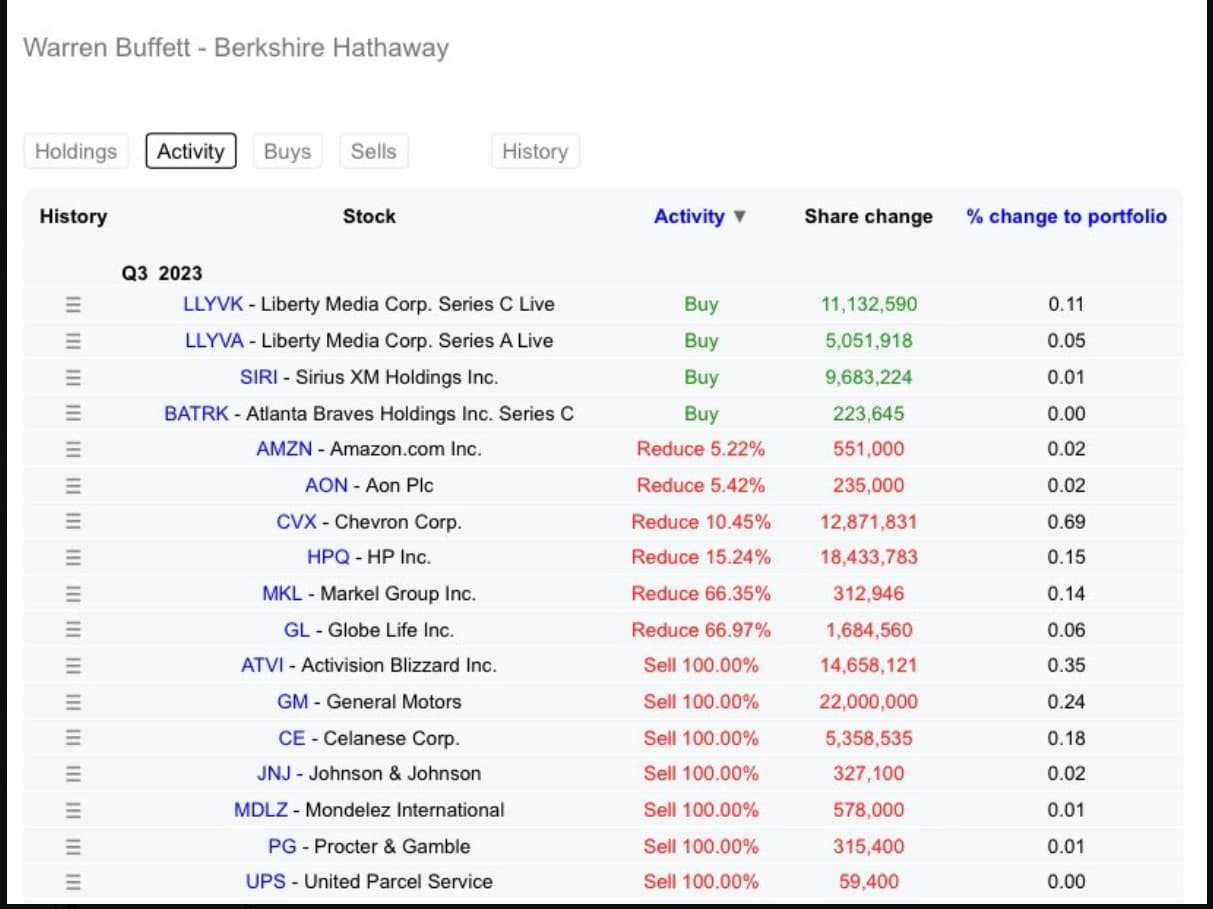Click share change value 18,433,783
The width and height of the screenshot is (1213, 909).
[x=868, y=557]
